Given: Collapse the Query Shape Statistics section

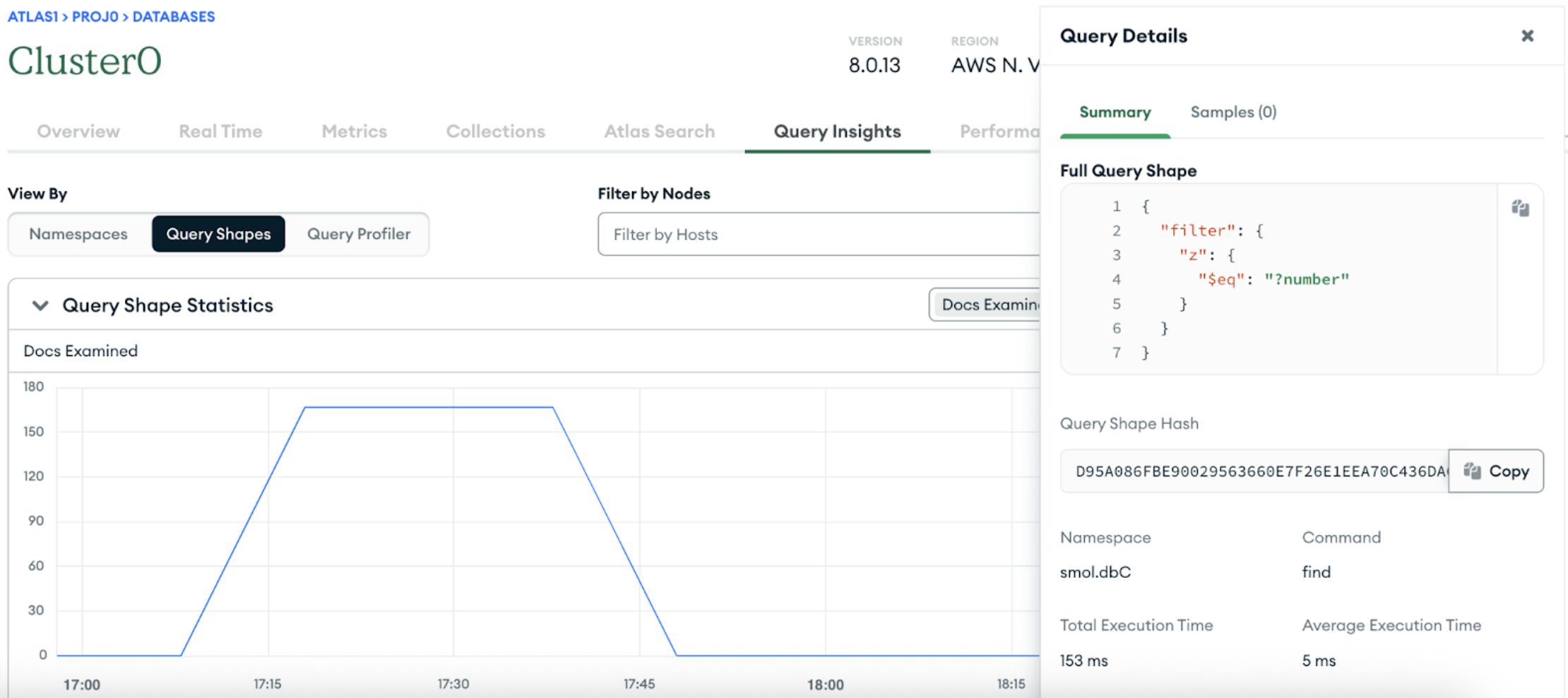Looking at the screenshot, I should pyautogui.click(x=40, y=305).
